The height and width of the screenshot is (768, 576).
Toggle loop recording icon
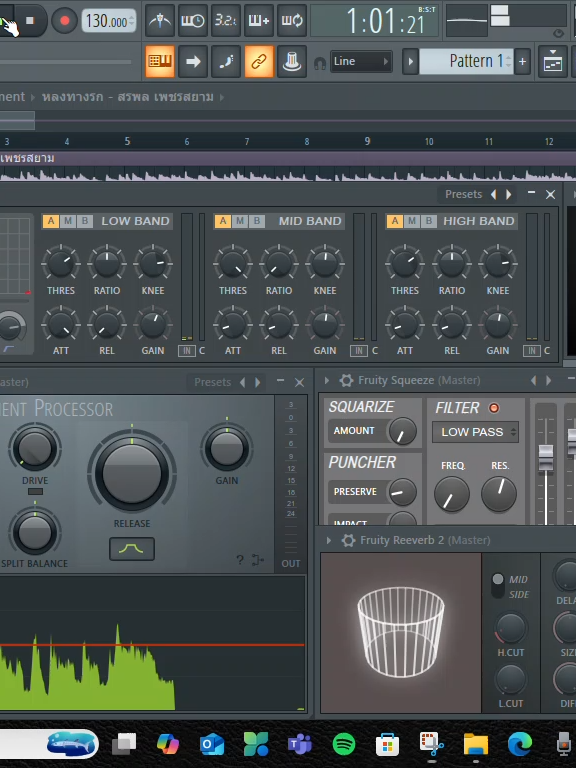pyautogui.click(x=292, y=21)
